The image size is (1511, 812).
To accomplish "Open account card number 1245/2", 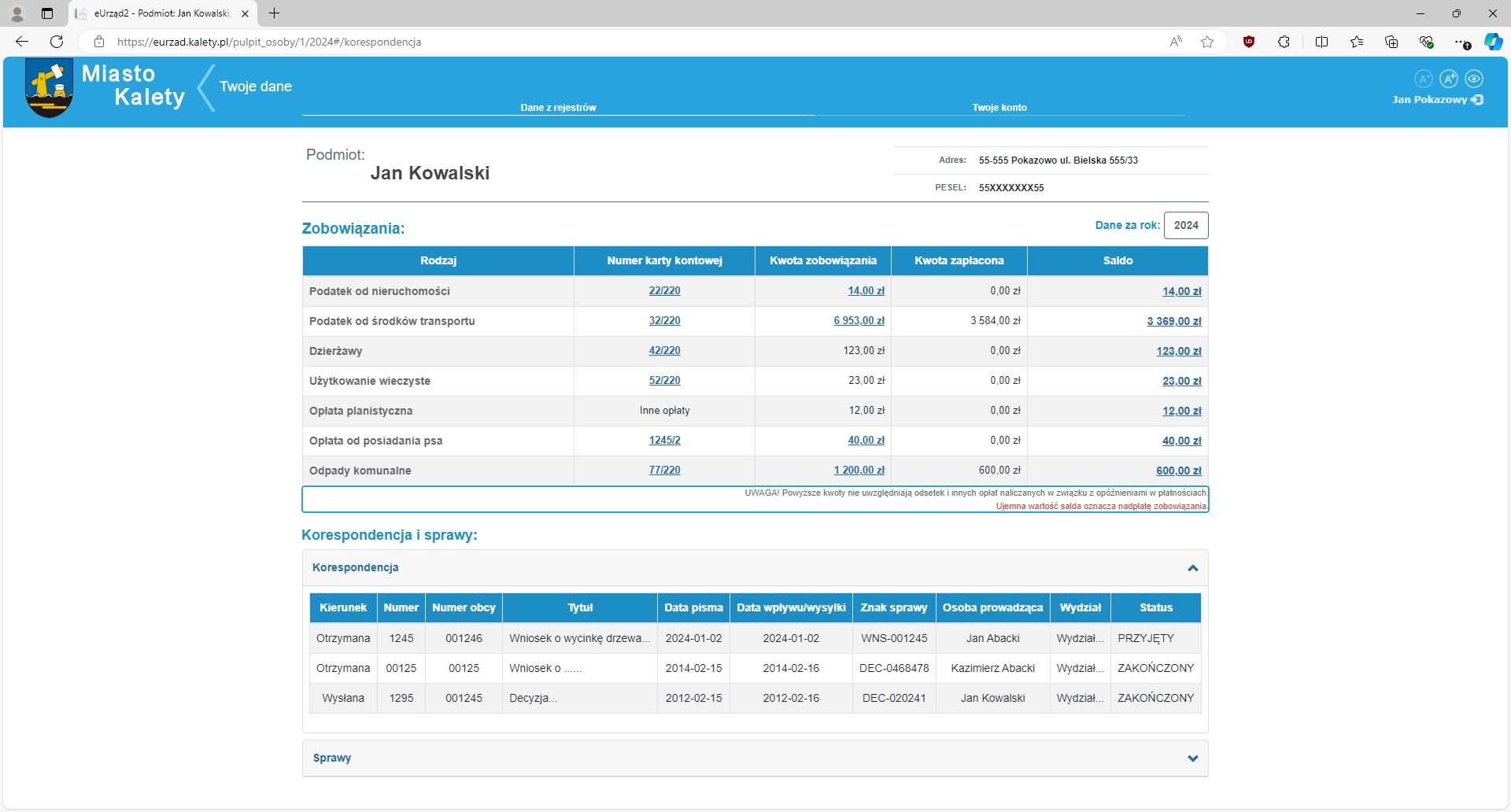I will 664,440.
